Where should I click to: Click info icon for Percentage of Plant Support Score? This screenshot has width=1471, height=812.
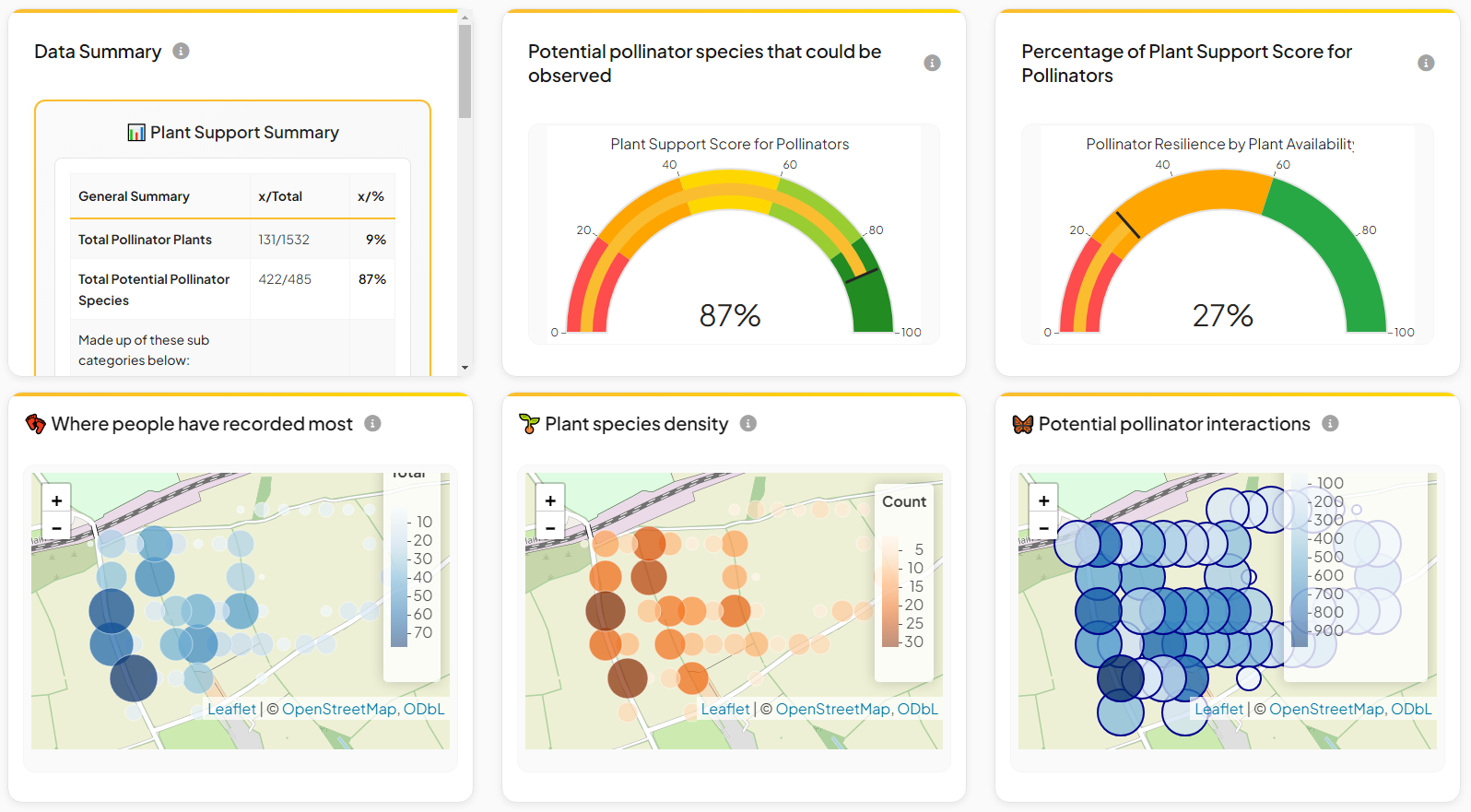coord(1426,63)
